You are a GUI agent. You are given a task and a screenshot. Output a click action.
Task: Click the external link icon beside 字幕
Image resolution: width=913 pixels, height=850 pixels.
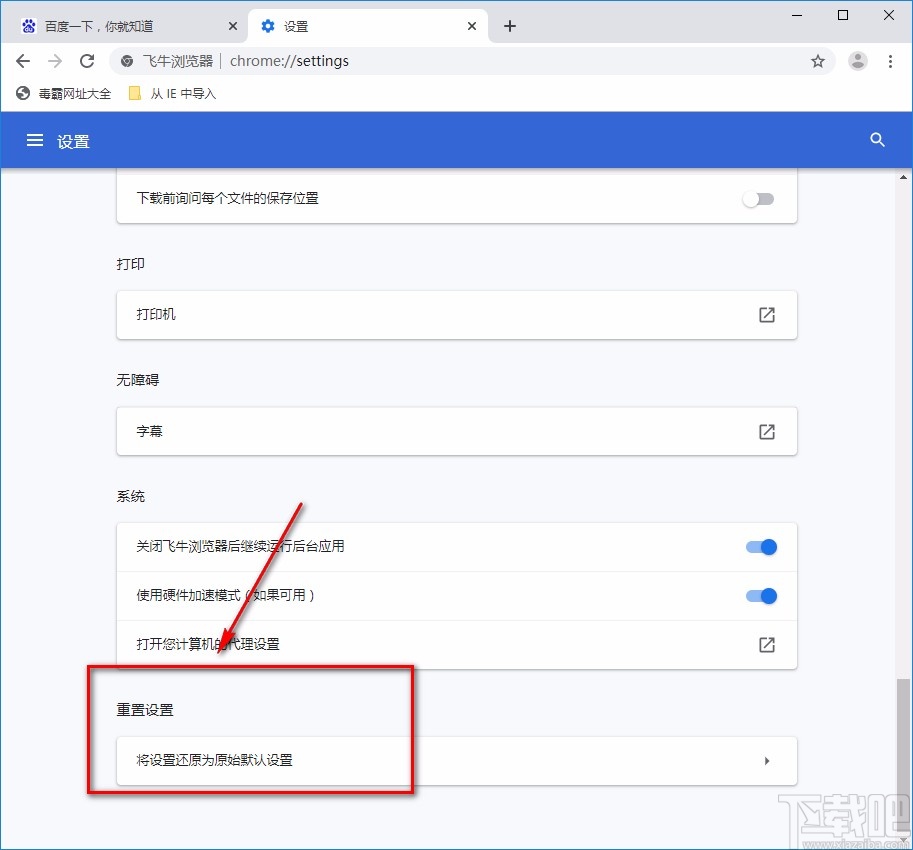pos(766,431)
